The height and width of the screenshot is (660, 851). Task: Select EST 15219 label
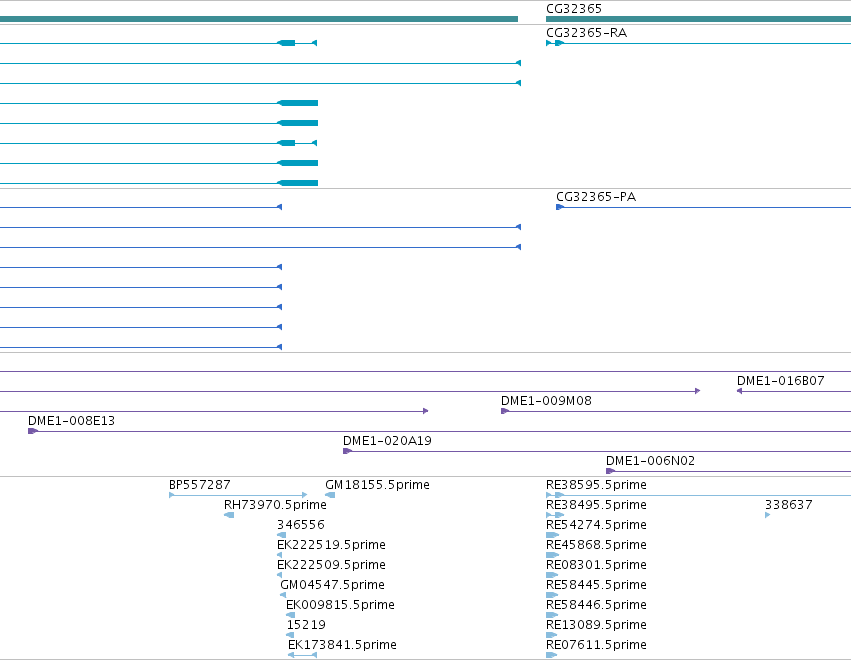point(306,625)
